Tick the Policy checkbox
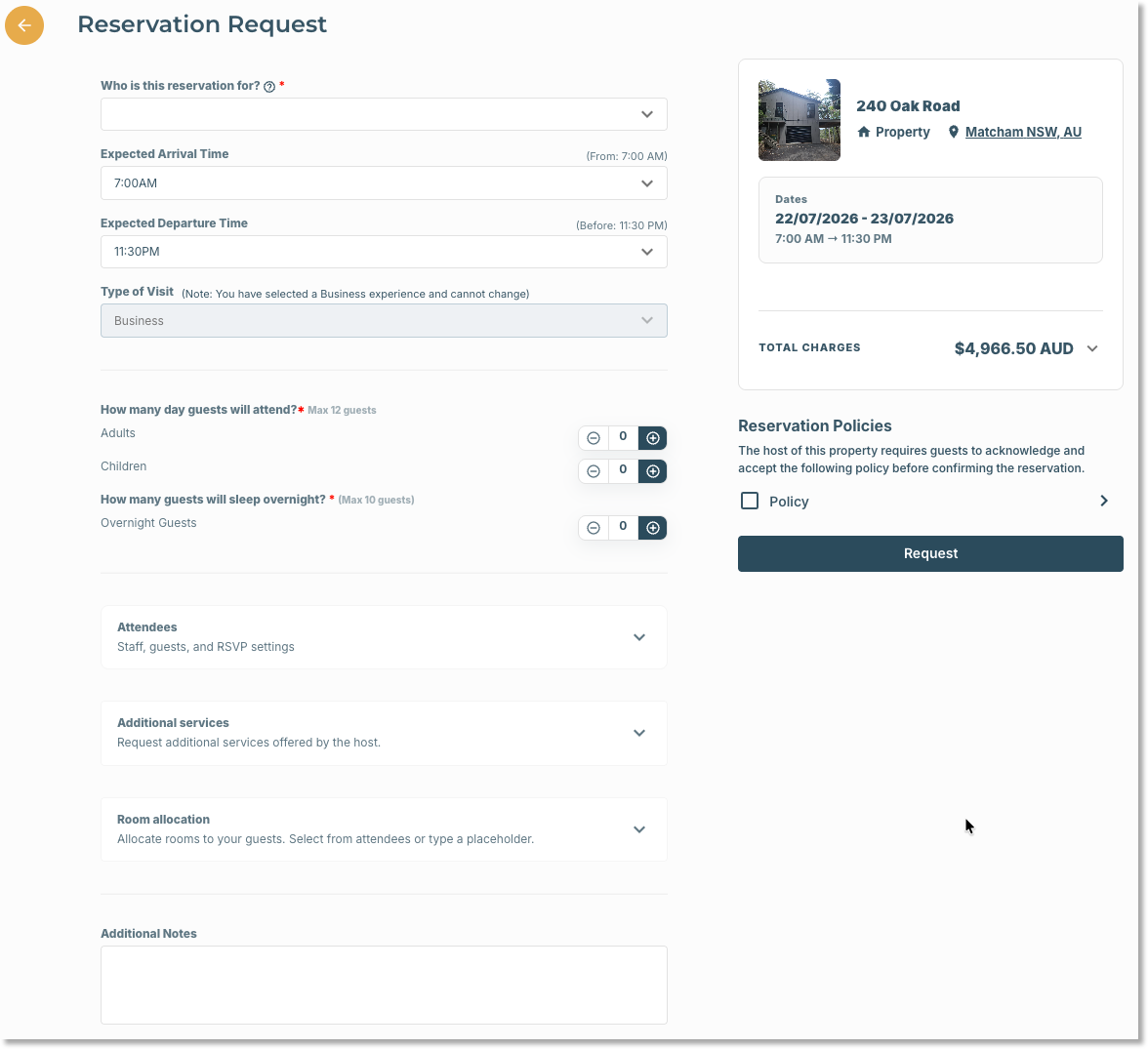1148x1049 pixels. [750, 501]
